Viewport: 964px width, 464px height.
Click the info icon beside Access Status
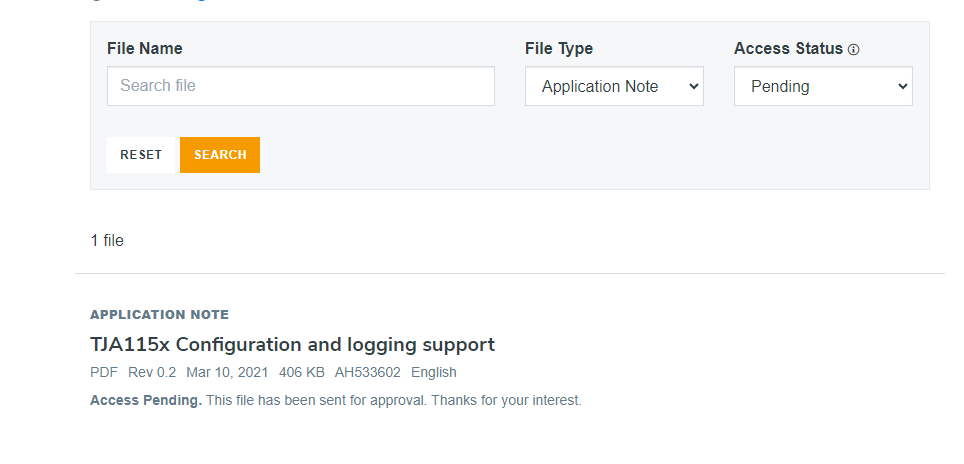[854, 49]
